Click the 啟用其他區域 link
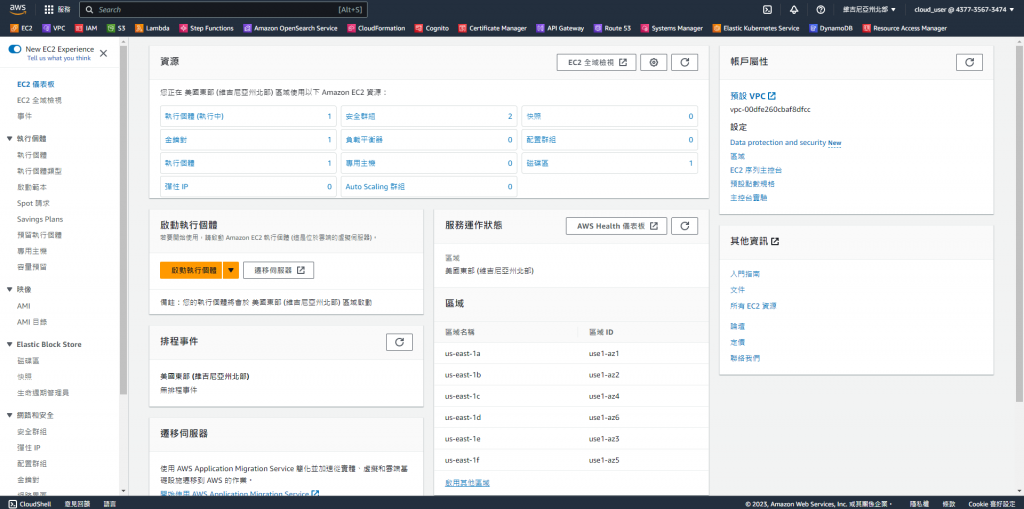This screenshot has width=1024, height=509. pyautogui.click(x=467, y=483)
